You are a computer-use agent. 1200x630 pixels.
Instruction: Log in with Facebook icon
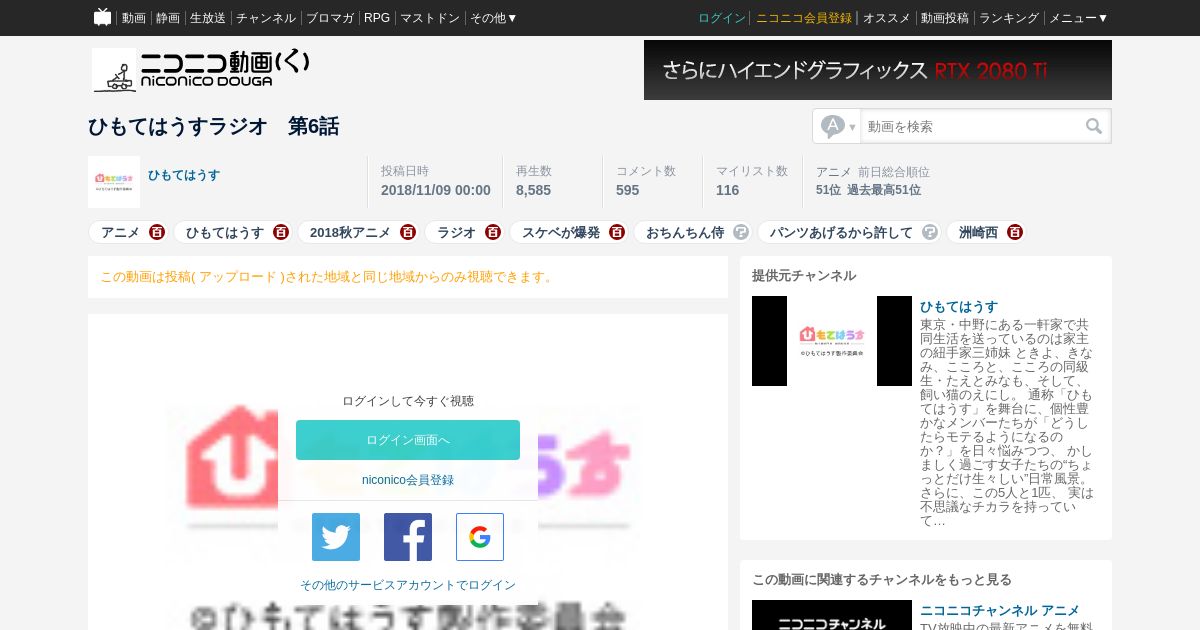[408, 537]
